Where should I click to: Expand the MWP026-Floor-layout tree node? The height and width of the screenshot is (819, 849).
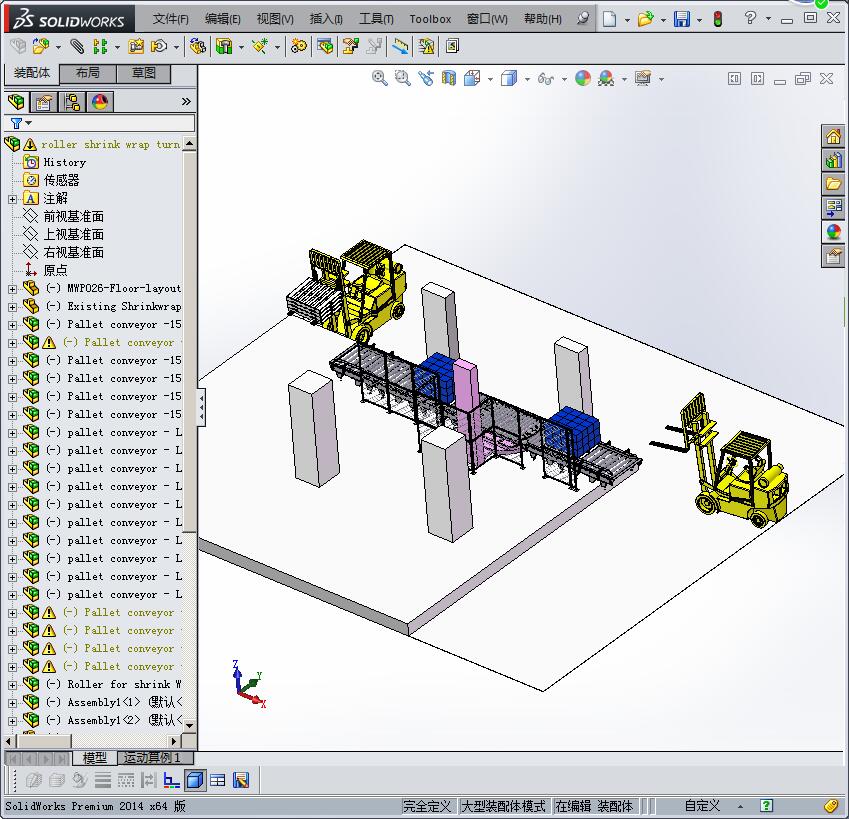[12, 289]
